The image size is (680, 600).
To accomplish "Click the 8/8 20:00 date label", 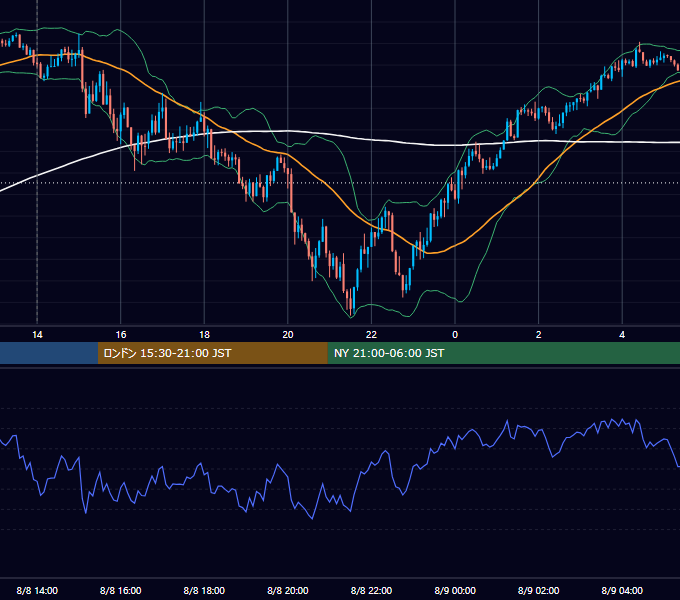I will pyautogui.click(x=288, y=590).
